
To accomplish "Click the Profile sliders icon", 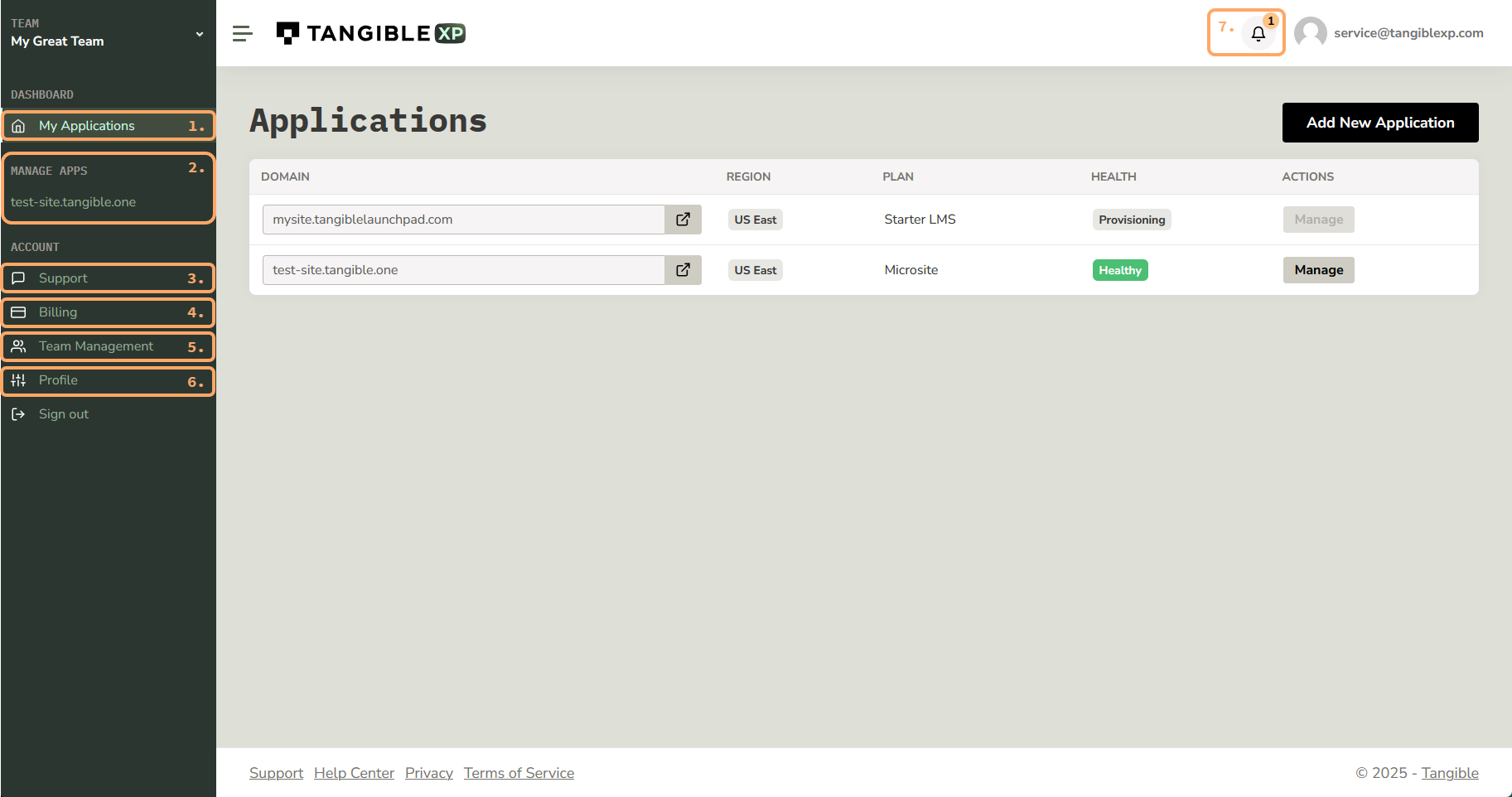I will 18,380.
